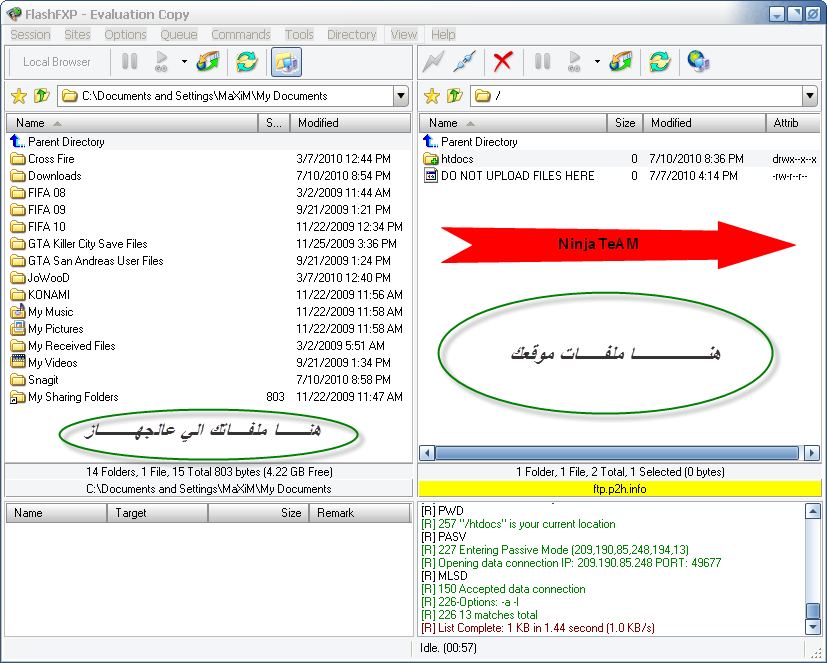Click the right pane transfer queue icon

tap(621, 62)
